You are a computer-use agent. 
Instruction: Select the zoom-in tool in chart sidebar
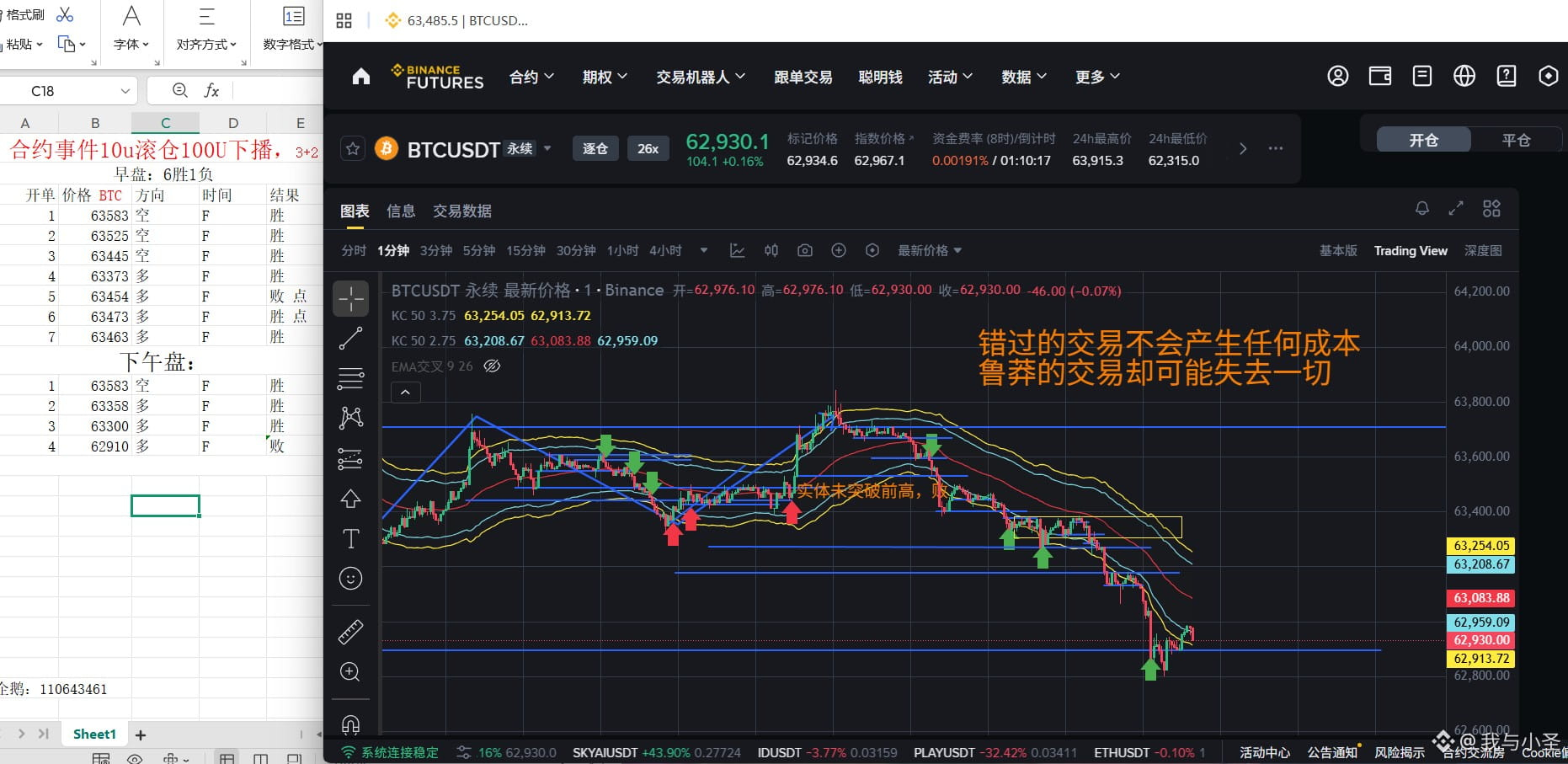tap(351, 671)
